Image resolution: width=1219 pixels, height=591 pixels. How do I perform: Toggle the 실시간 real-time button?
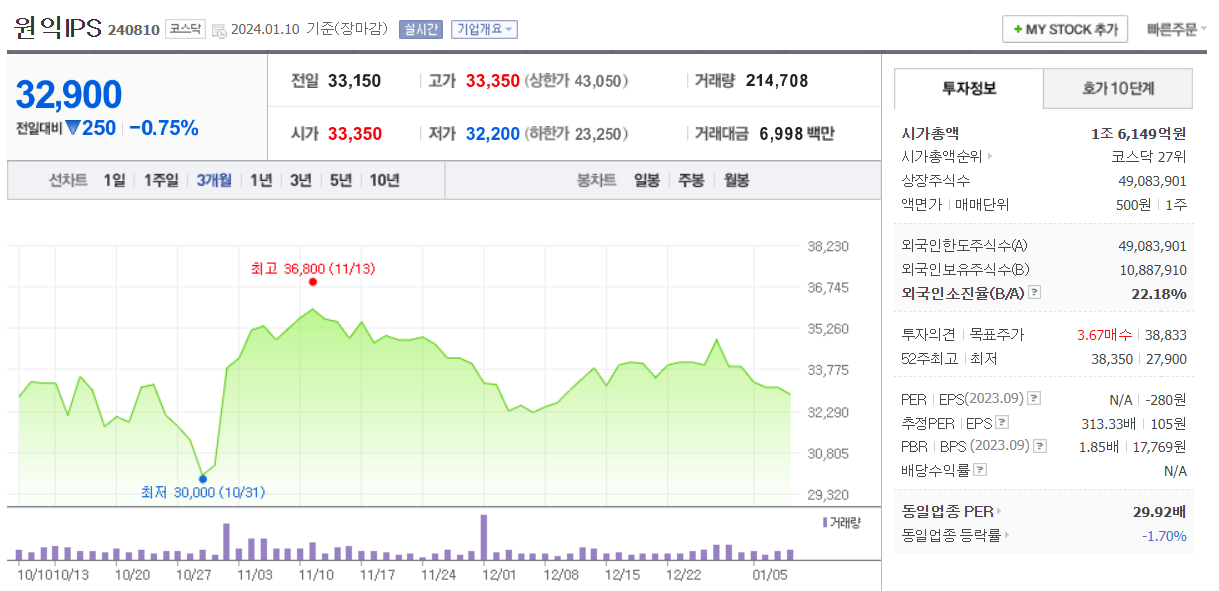point(420,29)
